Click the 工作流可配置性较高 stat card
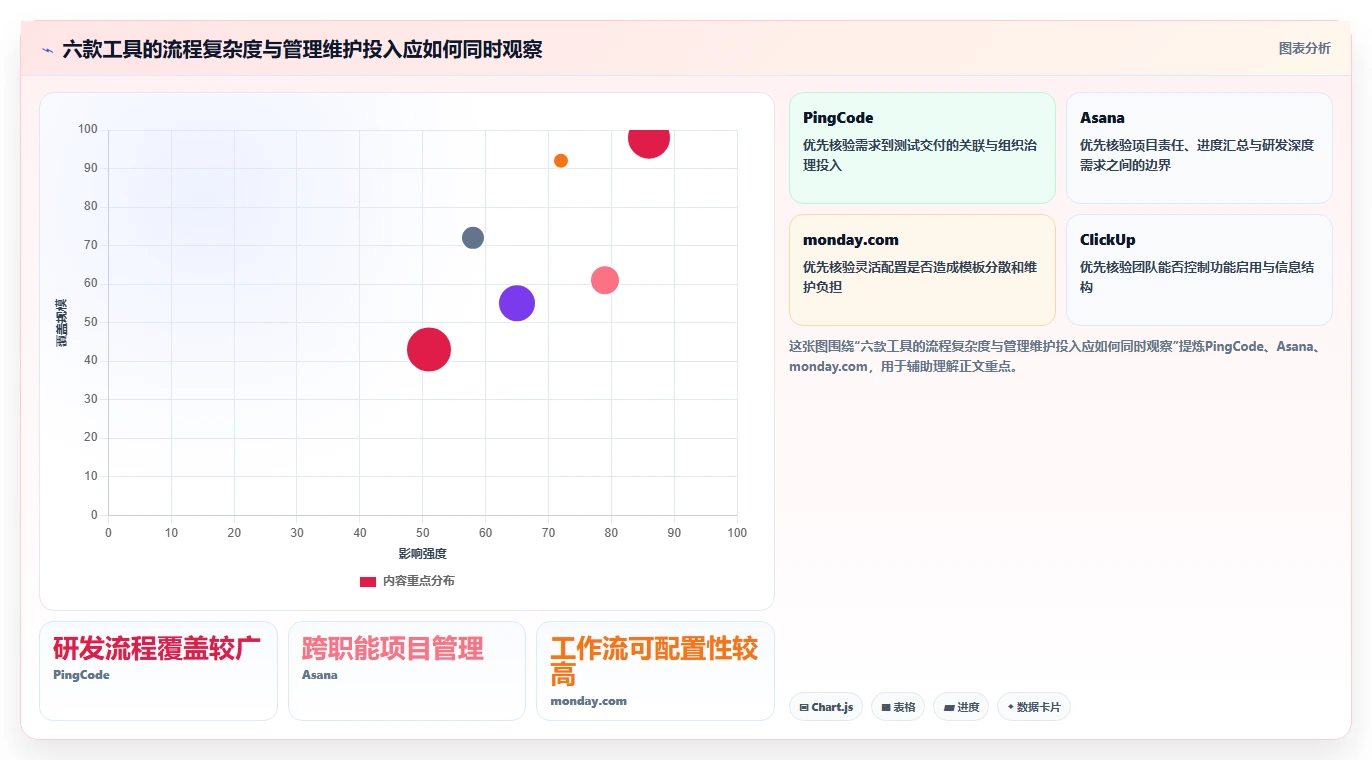The height and width of the screenshot is (760, 1372). pos(655,671)
